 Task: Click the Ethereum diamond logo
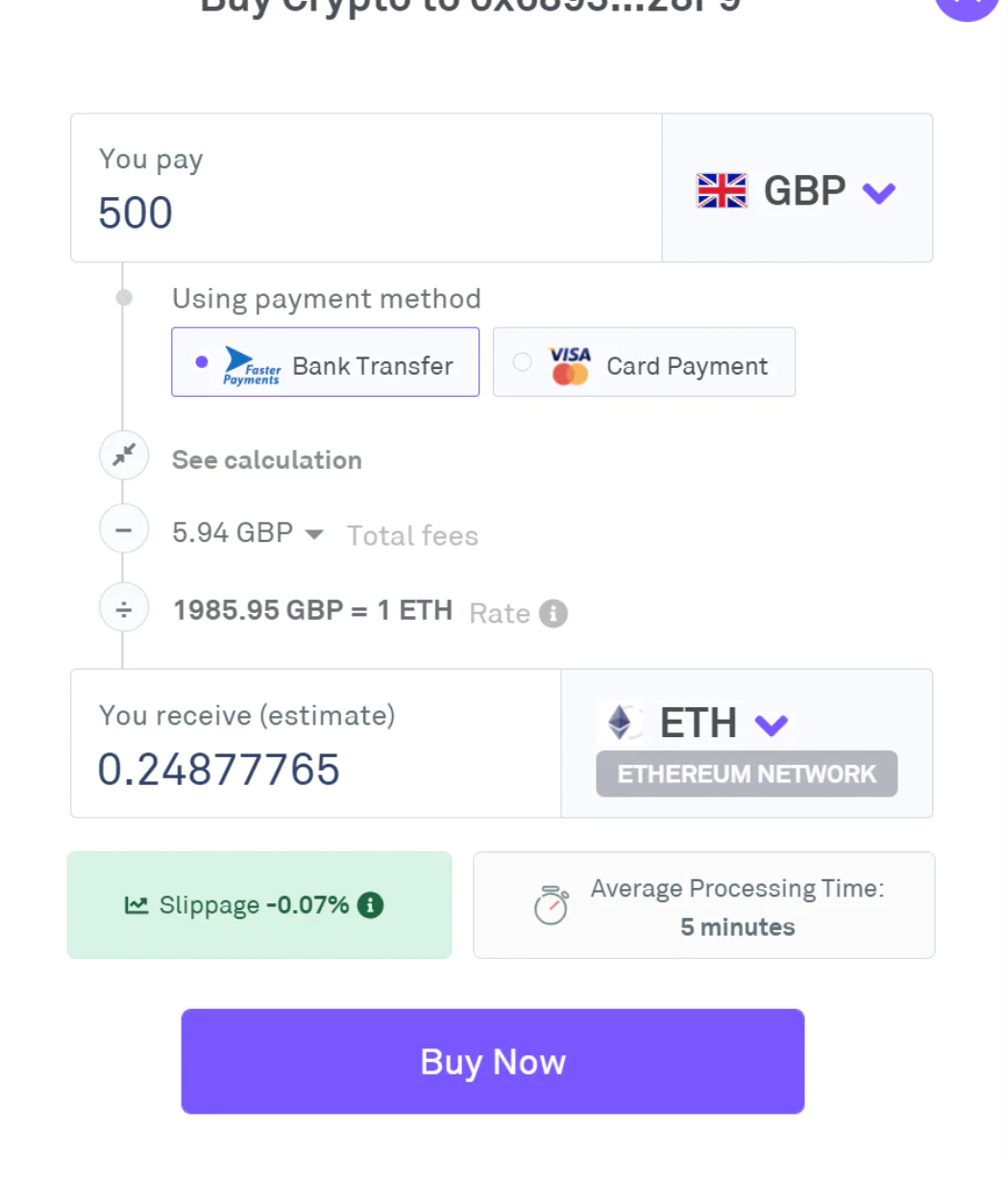coord(621,723)
